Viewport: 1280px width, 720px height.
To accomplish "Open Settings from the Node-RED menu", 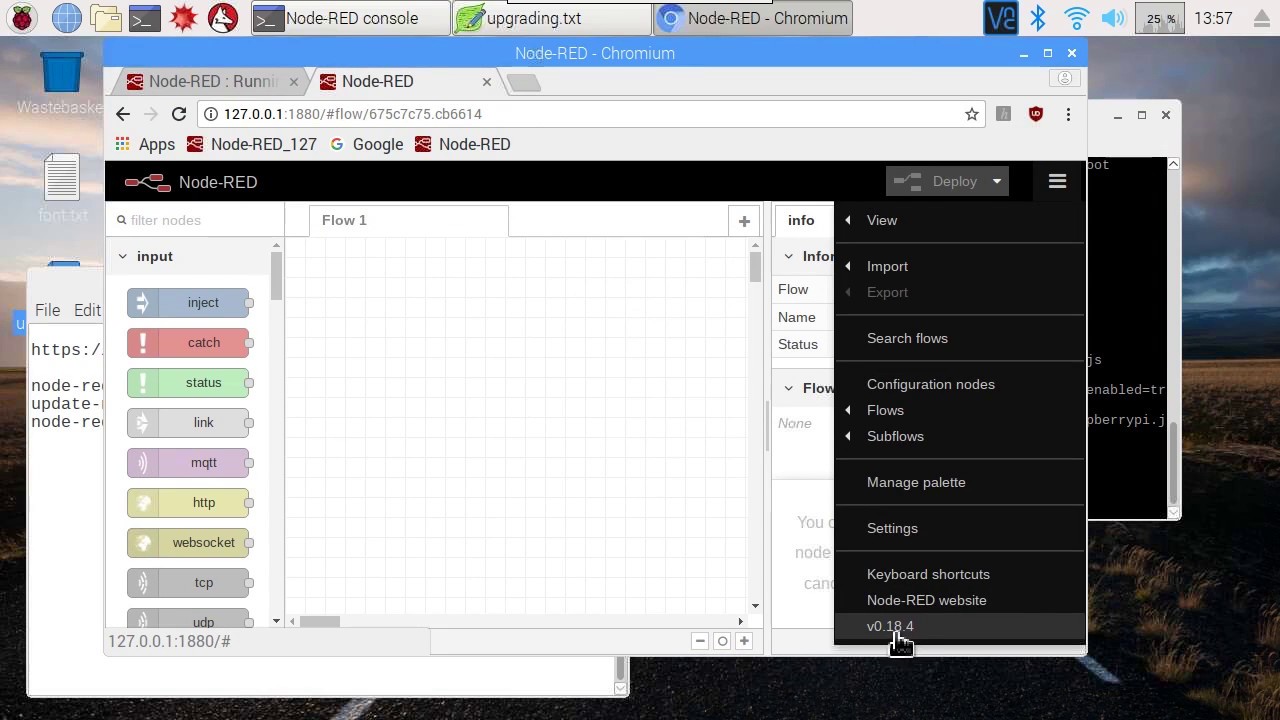I will click(x=960, y=528).
